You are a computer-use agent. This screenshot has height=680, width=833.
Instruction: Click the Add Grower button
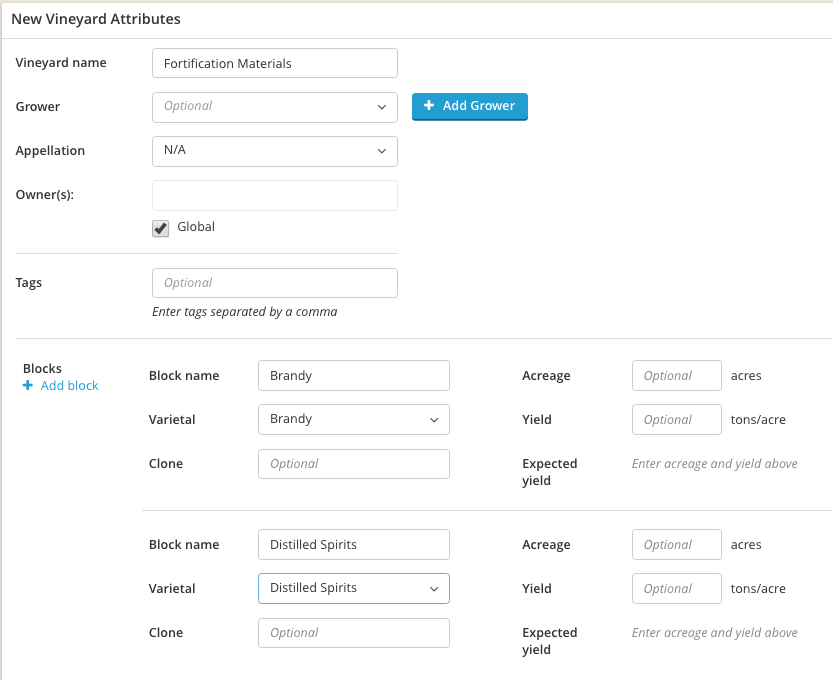point(470,106)
